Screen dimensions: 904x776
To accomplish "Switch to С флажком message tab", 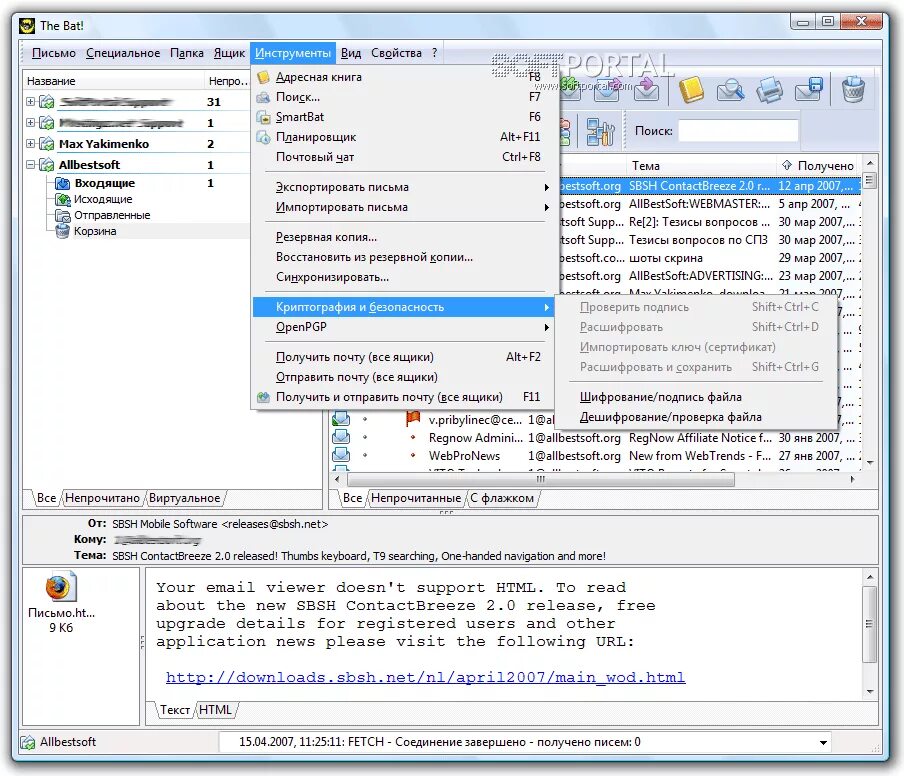I will coord(502,498).
